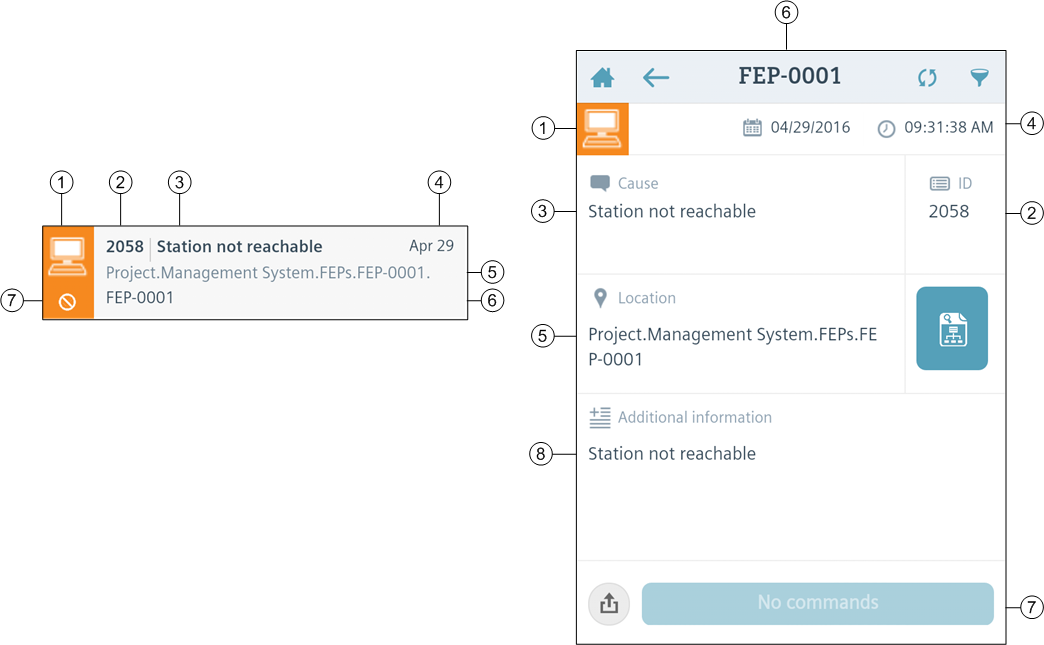The width and height of the screenshot is (1044, 645).
Task: Select the Cause field text
Action: tap(671, 212)
